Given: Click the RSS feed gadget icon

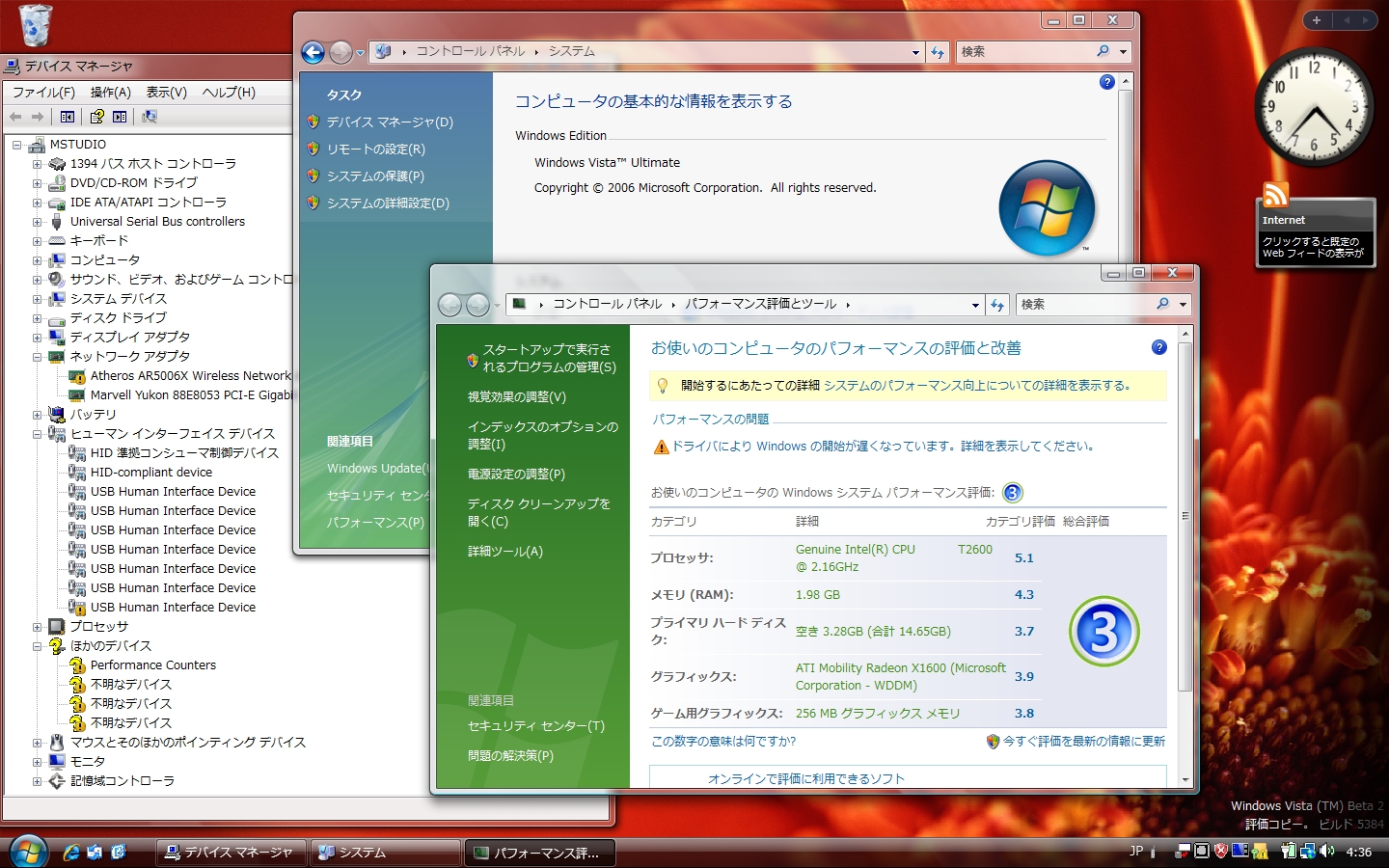Looking at the screenshot, I should tap(1275, 195).
